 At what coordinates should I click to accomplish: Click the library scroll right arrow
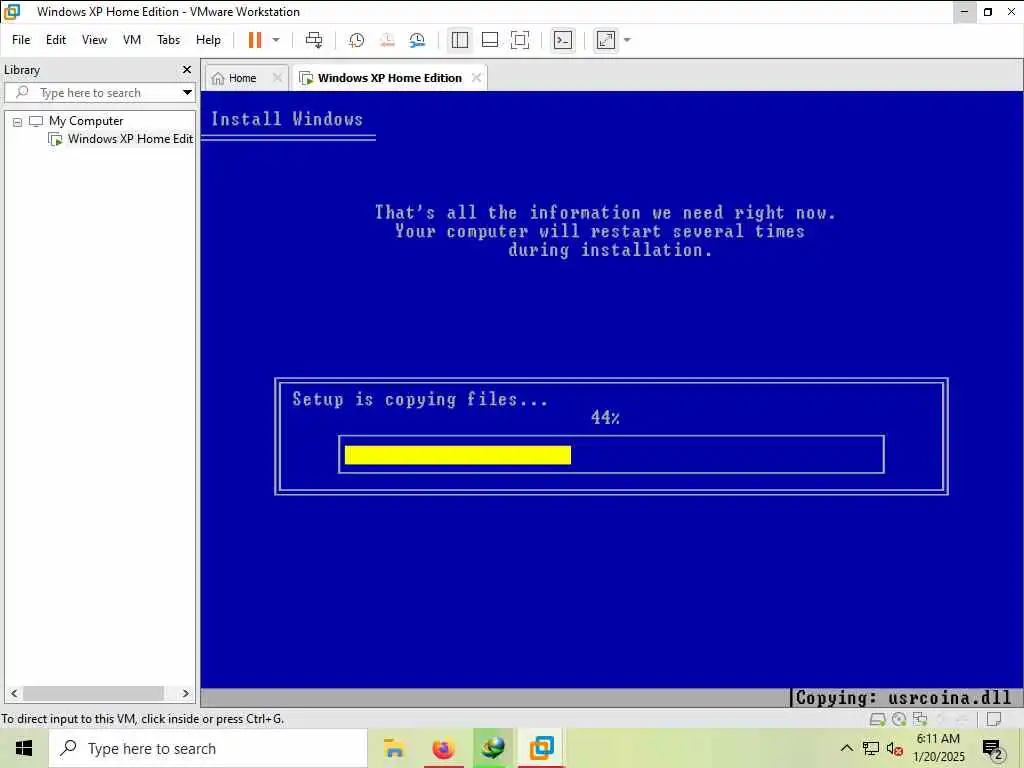185,693
